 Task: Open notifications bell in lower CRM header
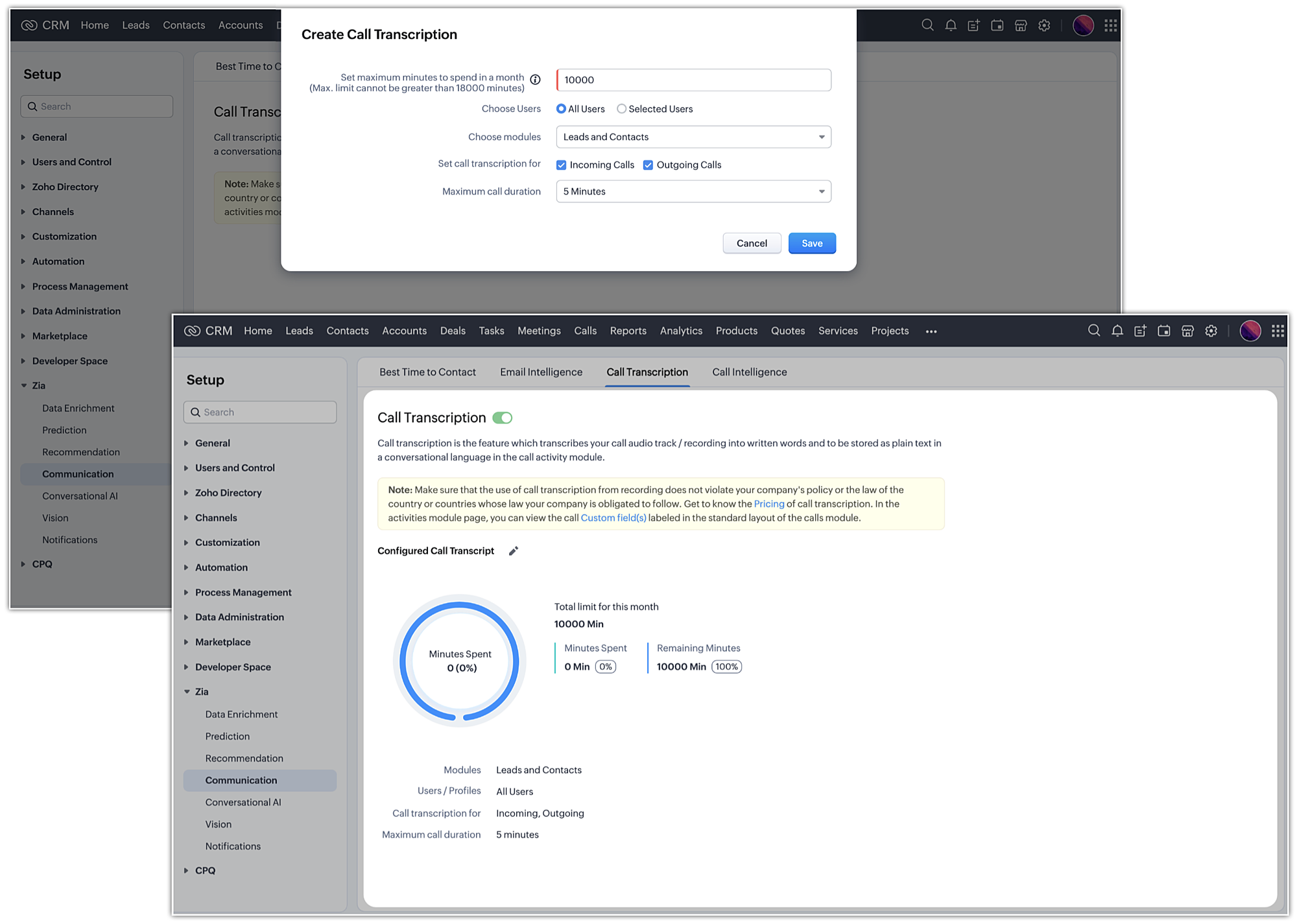click(1117, 331)
